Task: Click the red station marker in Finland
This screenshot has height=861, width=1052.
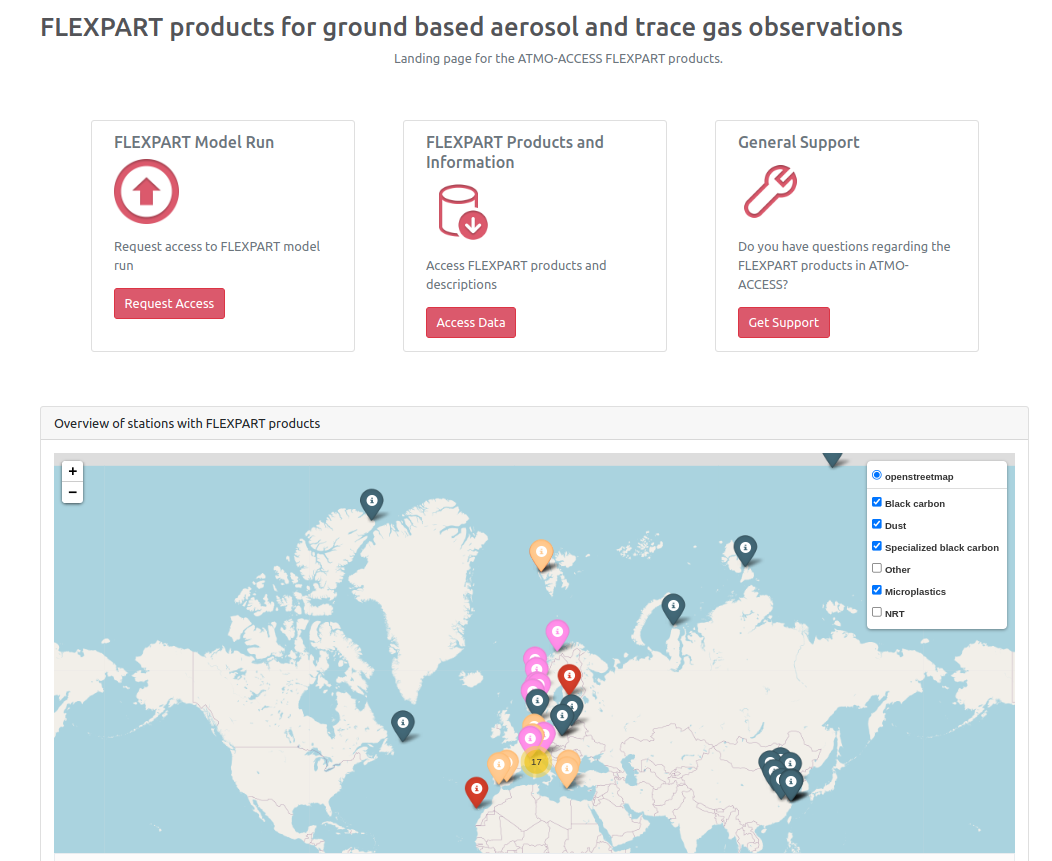Action: pyautogui.click(x=569, y=678)
